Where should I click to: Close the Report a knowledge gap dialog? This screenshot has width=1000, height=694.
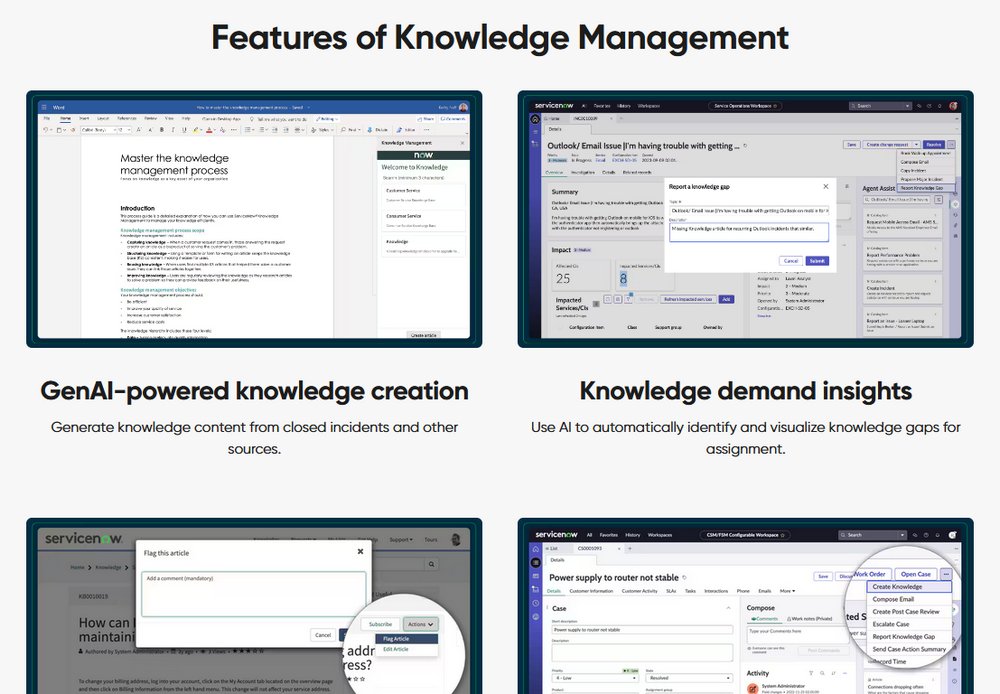(825, 186)
